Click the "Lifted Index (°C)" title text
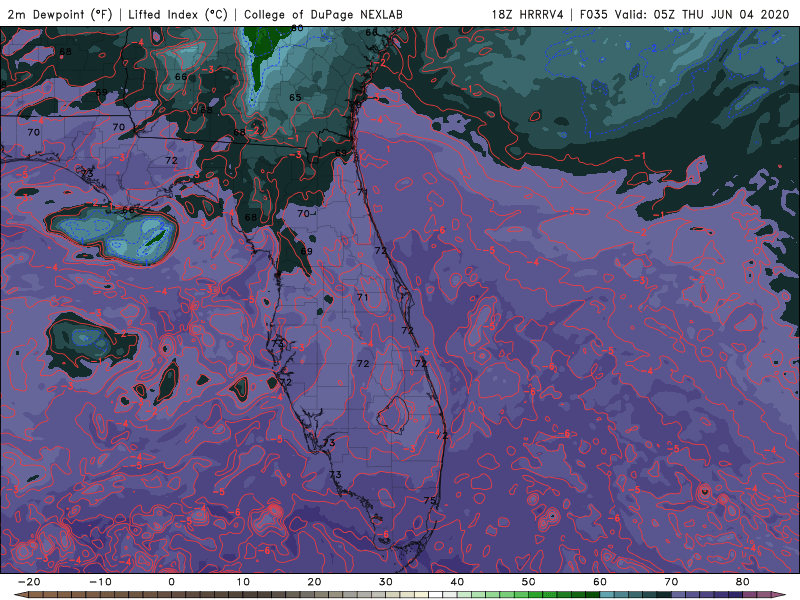Screen dimensions: 800x600 pyautogui.click(x=178, y=14)
